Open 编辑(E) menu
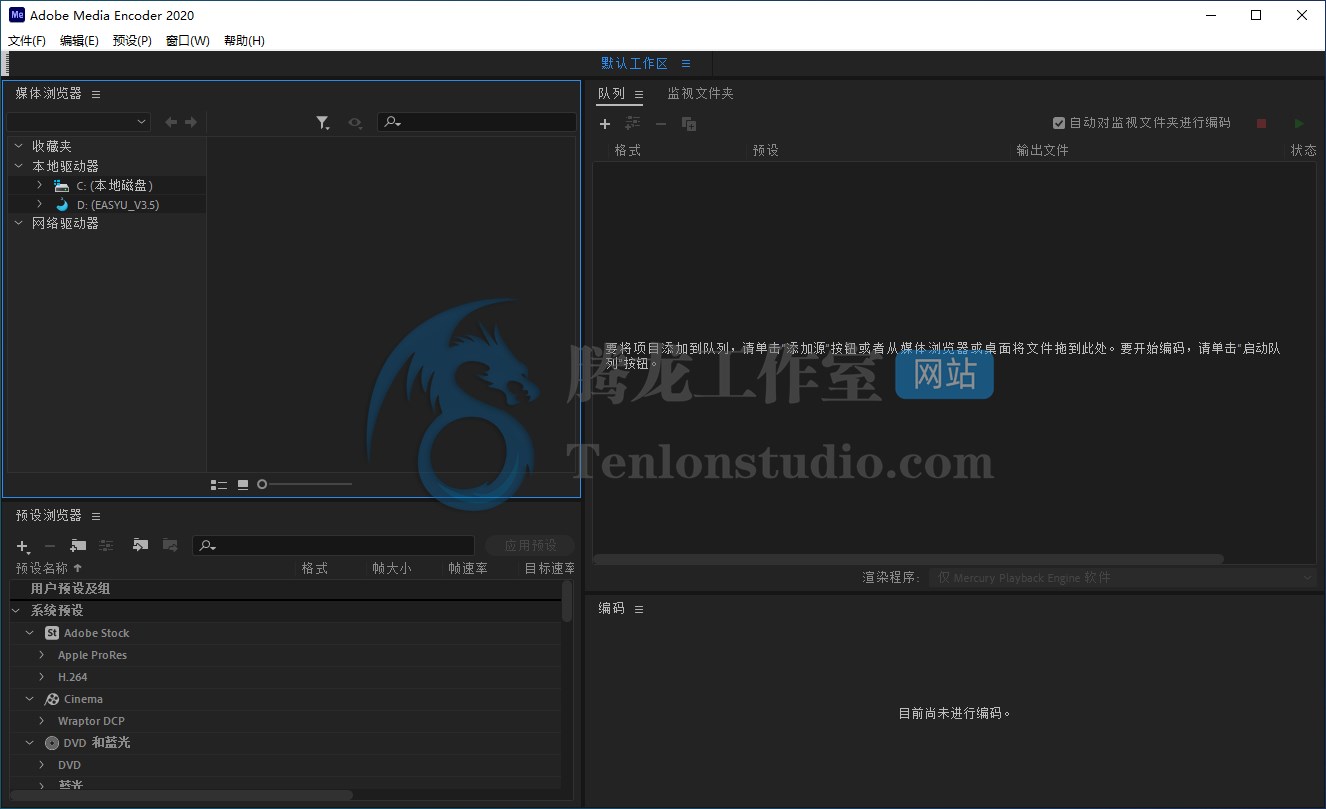The image size is (1326, 809). click(x=79, y=41)
